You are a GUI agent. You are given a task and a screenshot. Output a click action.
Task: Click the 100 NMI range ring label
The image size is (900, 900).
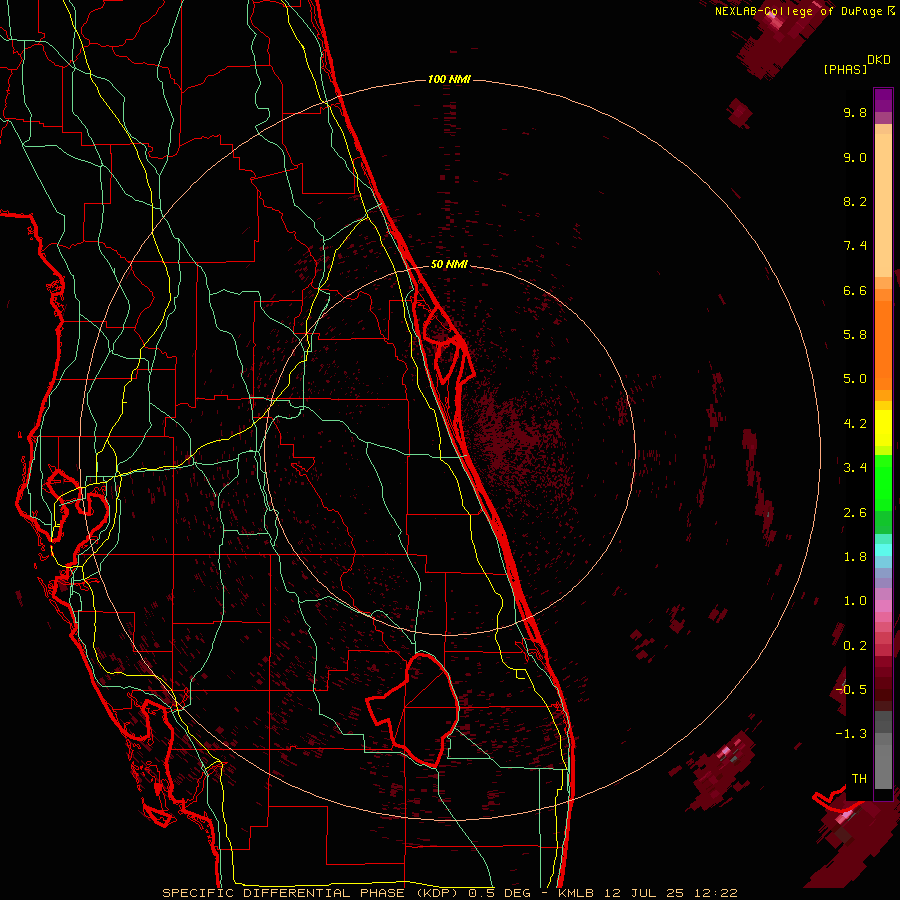click(449, 79)
